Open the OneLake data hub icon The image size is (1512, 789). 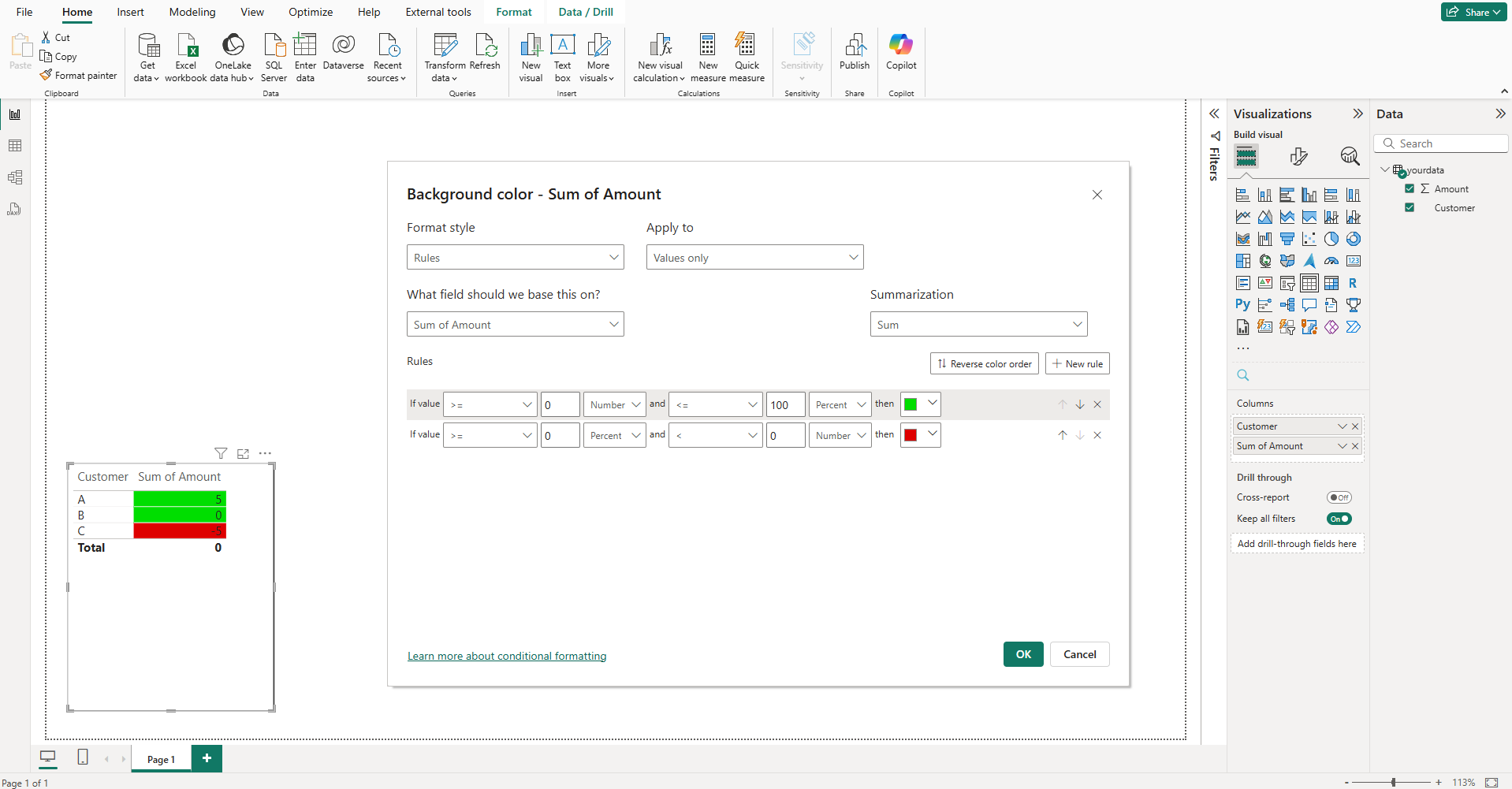(x=233, y=57)
